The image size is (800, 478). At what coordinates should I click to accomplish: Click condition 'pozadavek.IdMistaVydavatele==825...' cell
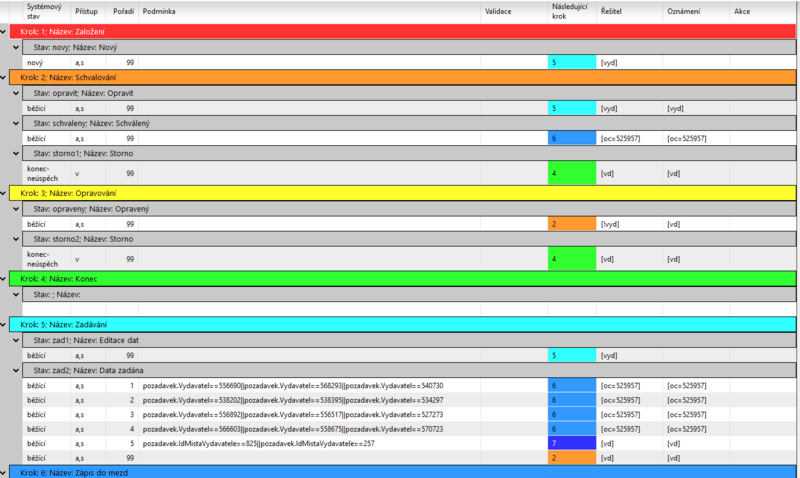[x=309, y=443]
